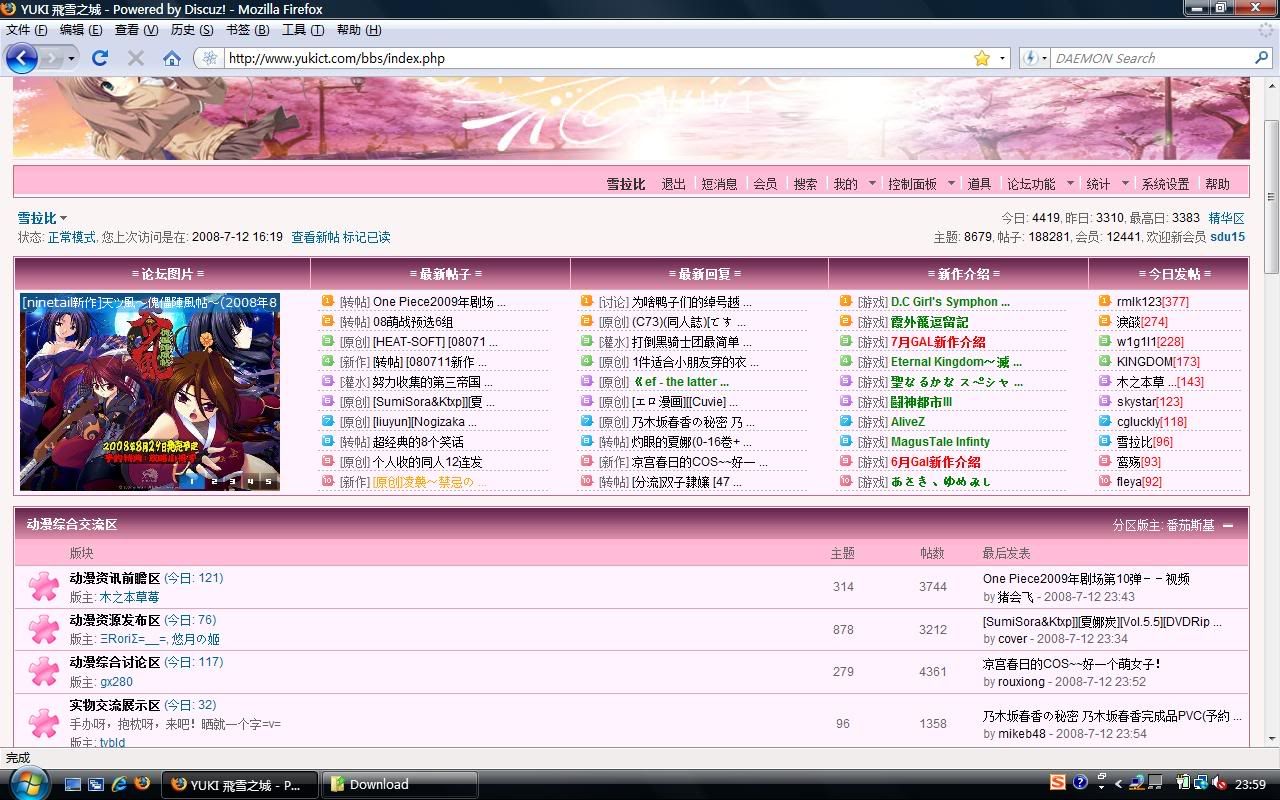Open the search engine selector icon
Viewport: 1280px width, 800px height.
coord(1030,58)
